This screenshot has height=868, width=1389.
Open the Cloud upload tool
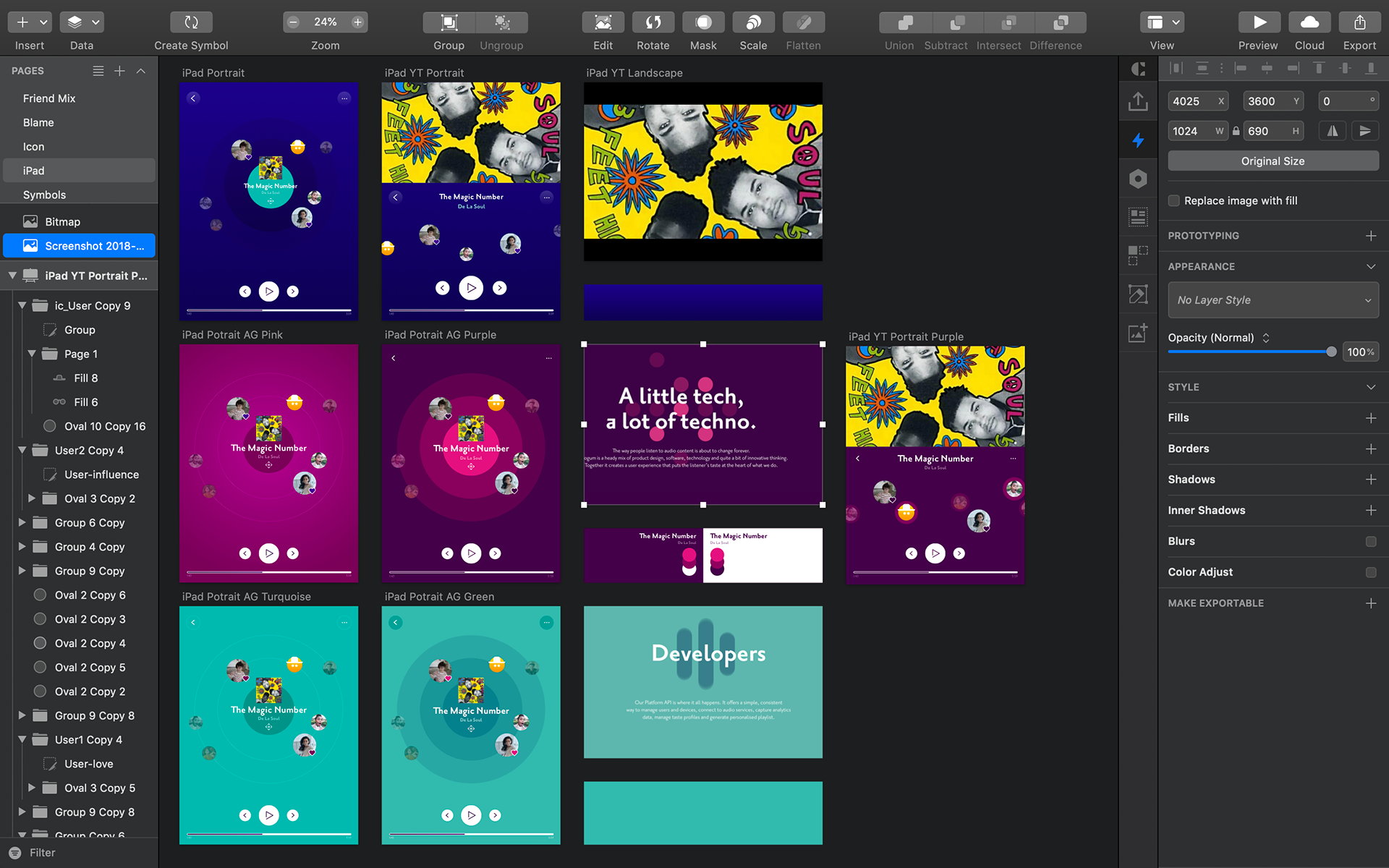[x=1309, y=22]
